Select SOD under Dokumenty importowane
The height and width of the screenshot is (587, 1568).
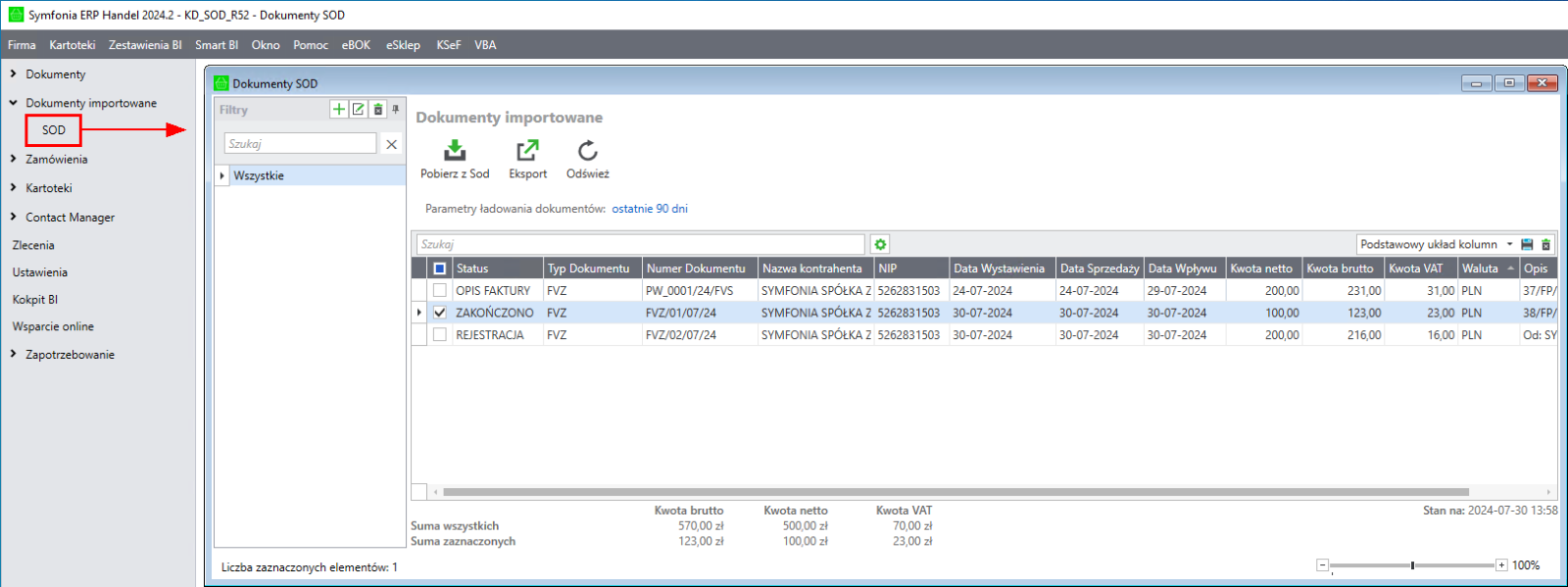pyautogui.click(x=54, y=130)
